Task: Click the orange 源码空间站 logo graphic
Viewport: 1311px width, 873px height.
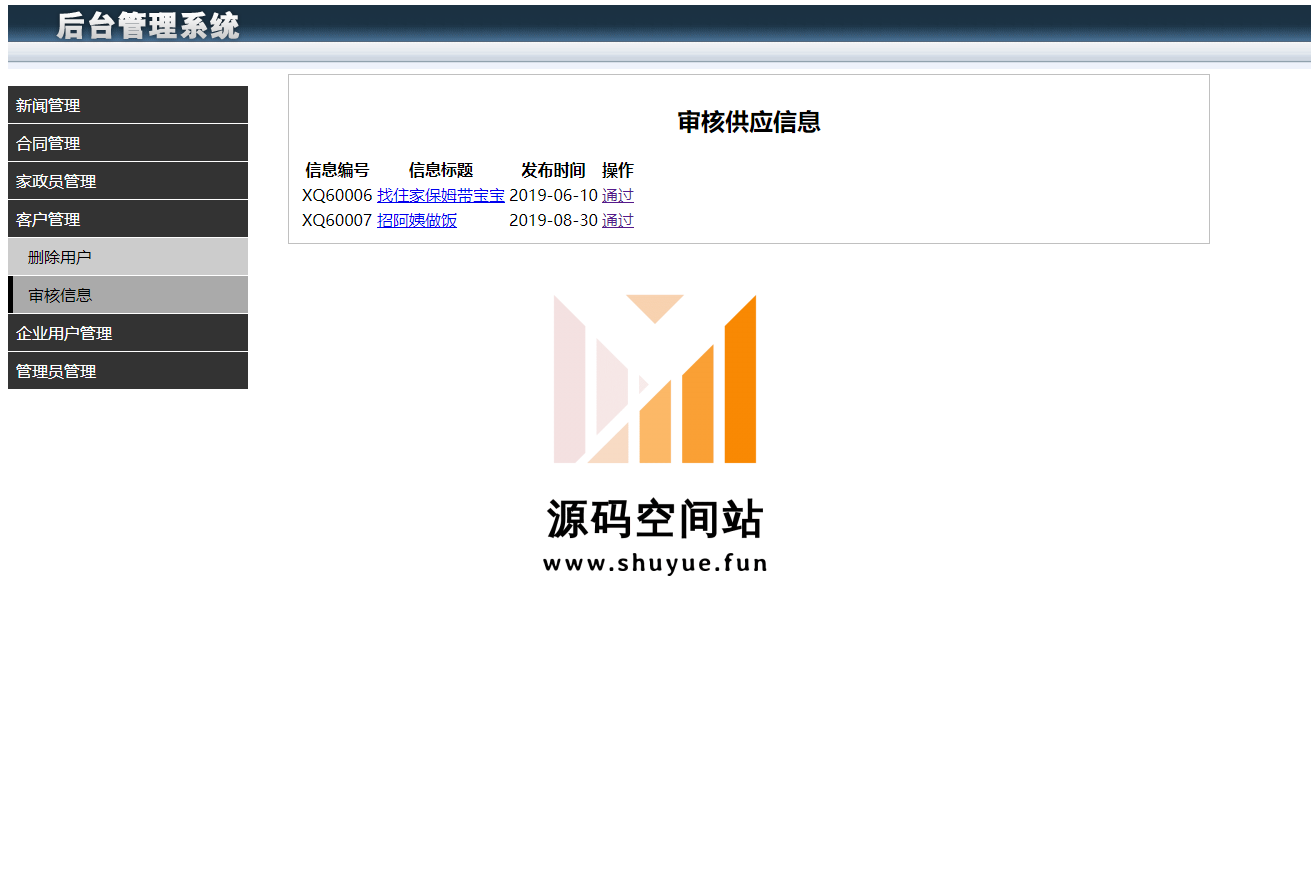Action: [655, 379]
